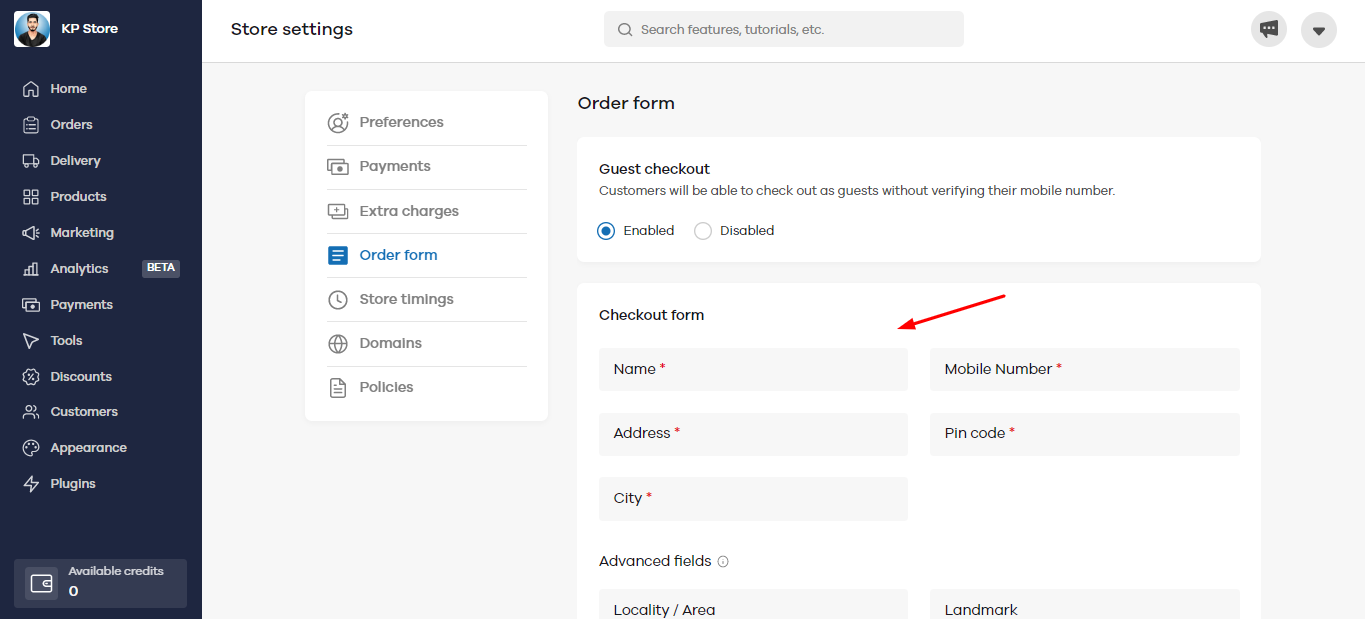Open the chat support icon

1269,29
